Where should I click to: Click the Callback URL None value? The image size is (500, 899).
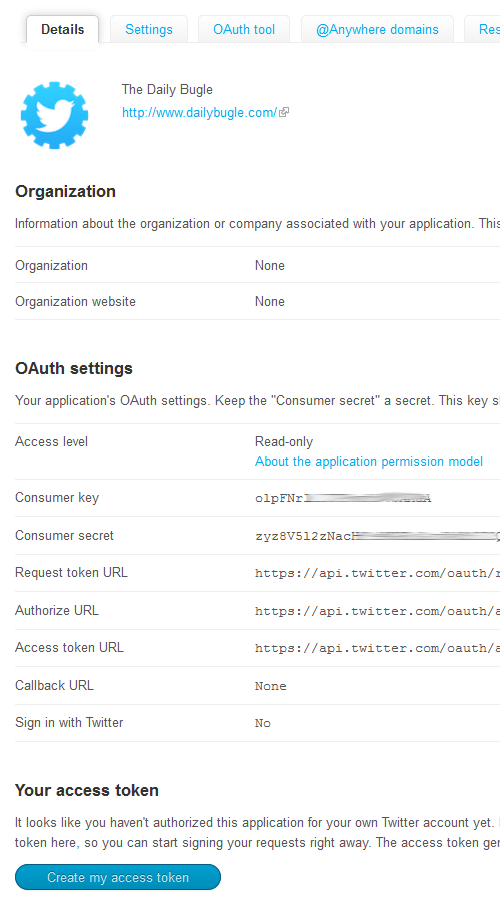[x=271, y=686]
